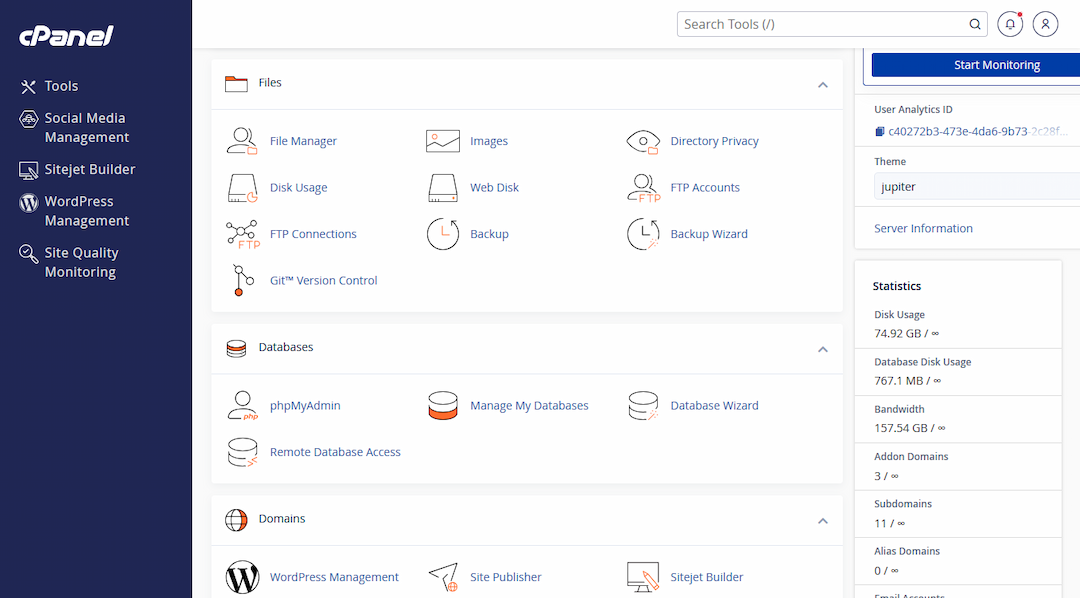Open the Sitejet Builder monitor icon
1080x598 pixels.
click(x=643, y=577)
